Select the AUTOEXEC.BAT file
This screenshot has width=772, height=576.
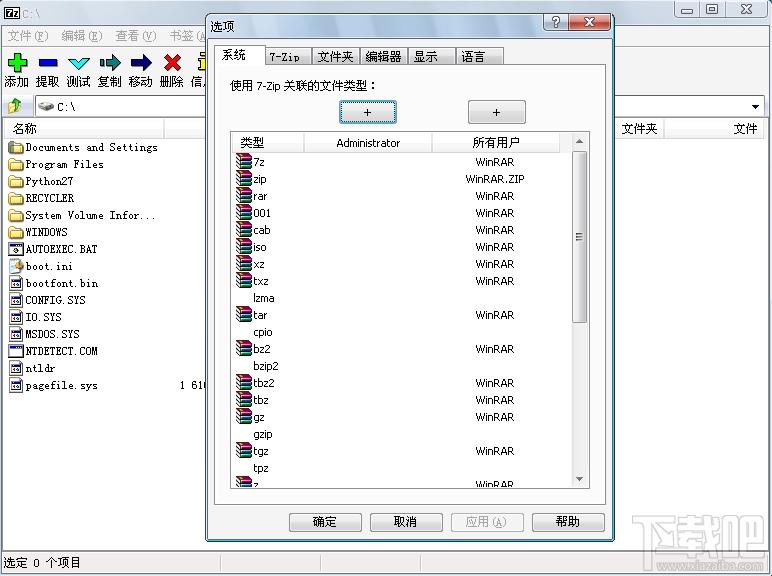53,249
